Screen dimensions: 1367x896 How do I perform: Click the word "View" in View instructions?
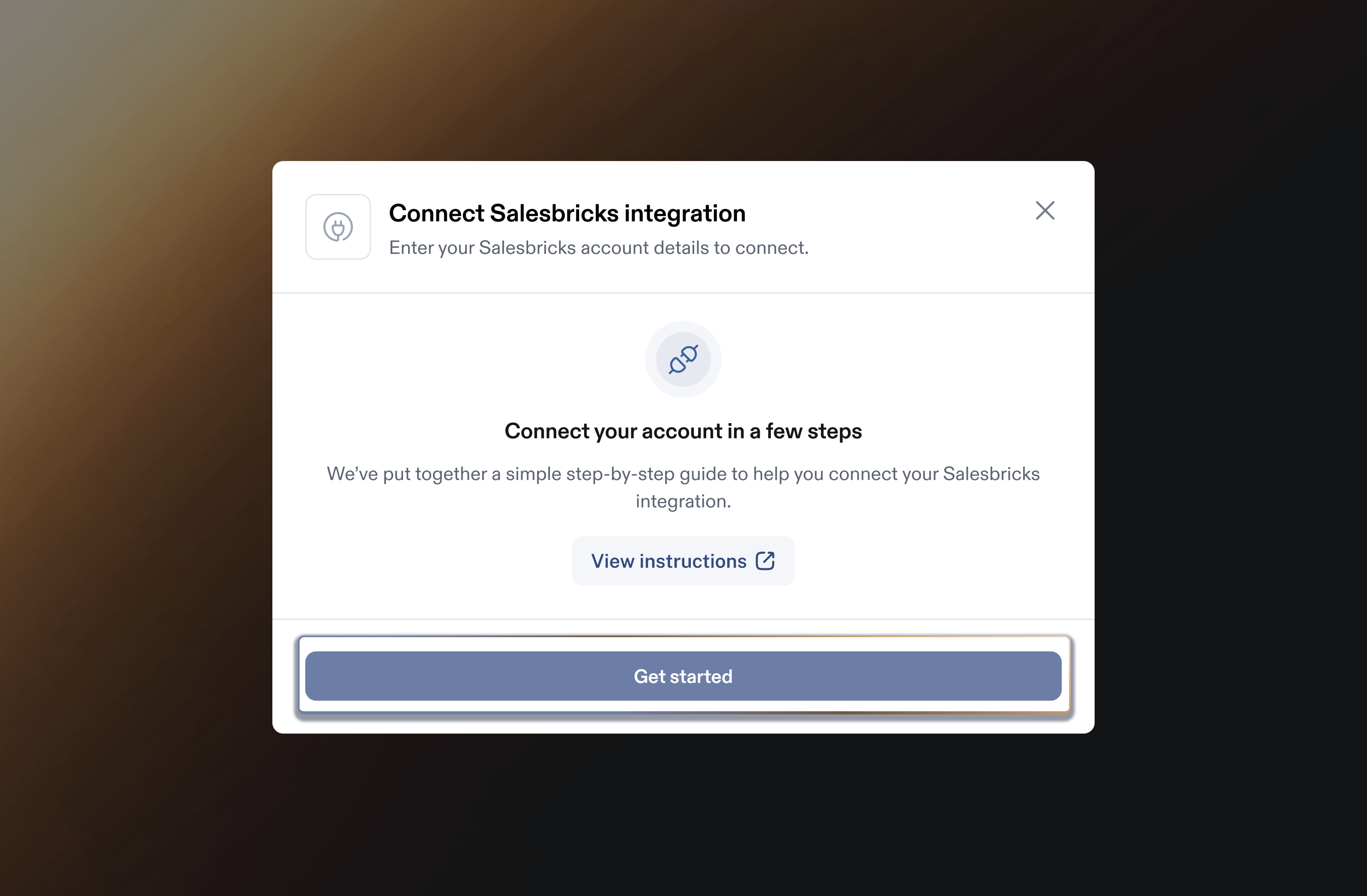coord(612,561)
